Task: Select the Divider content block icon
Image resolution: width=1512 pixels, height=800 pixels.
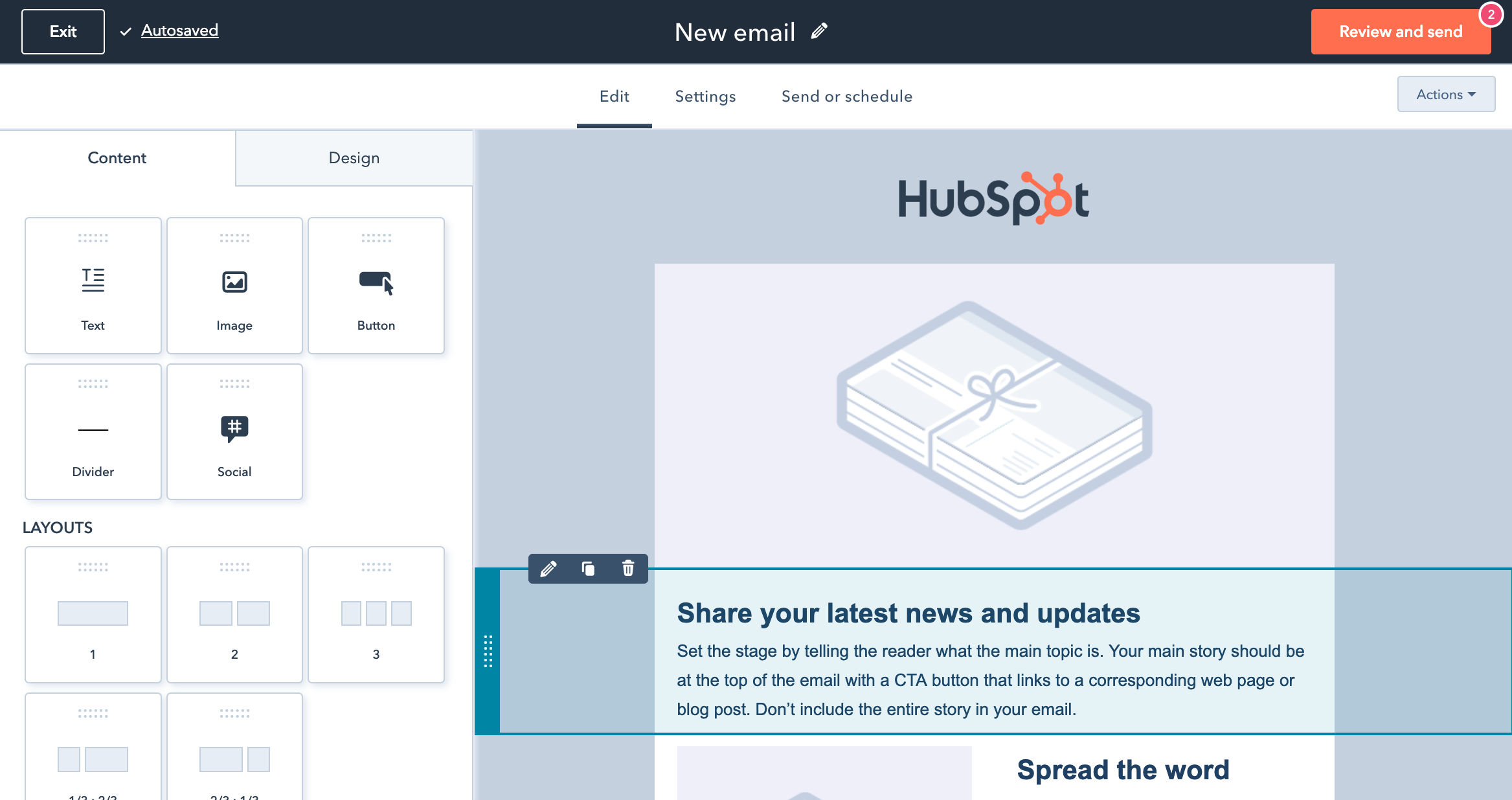Action: pyautogui.click(x=92, y=430)
